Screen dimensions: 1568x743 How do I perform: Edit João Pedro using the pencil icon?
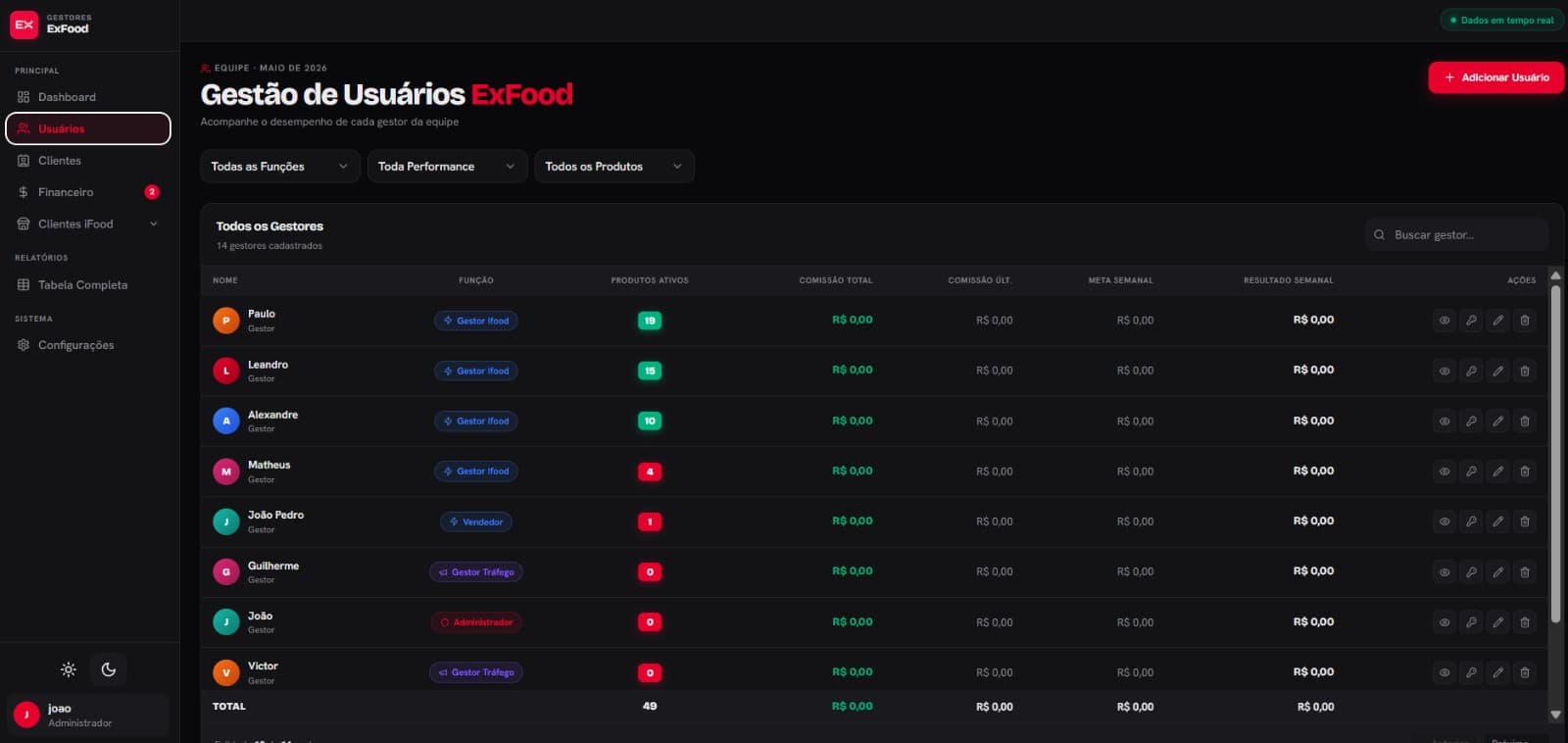point(1497,521)
